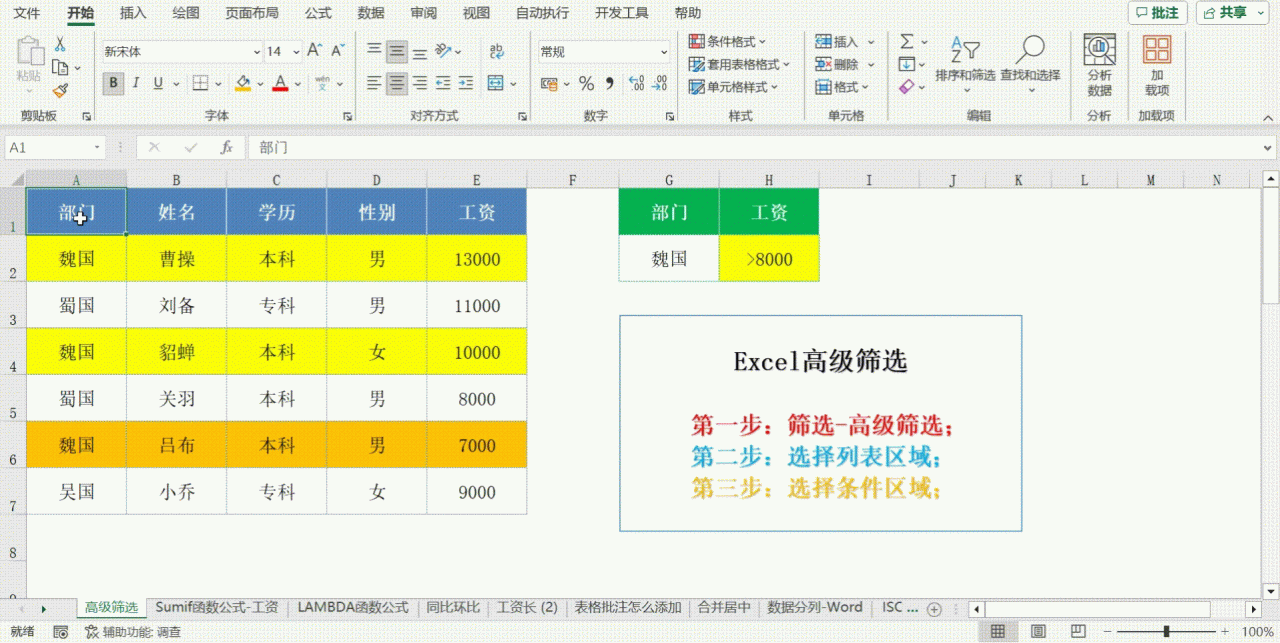Expand the borders dropdown arrow

point(219,83)
